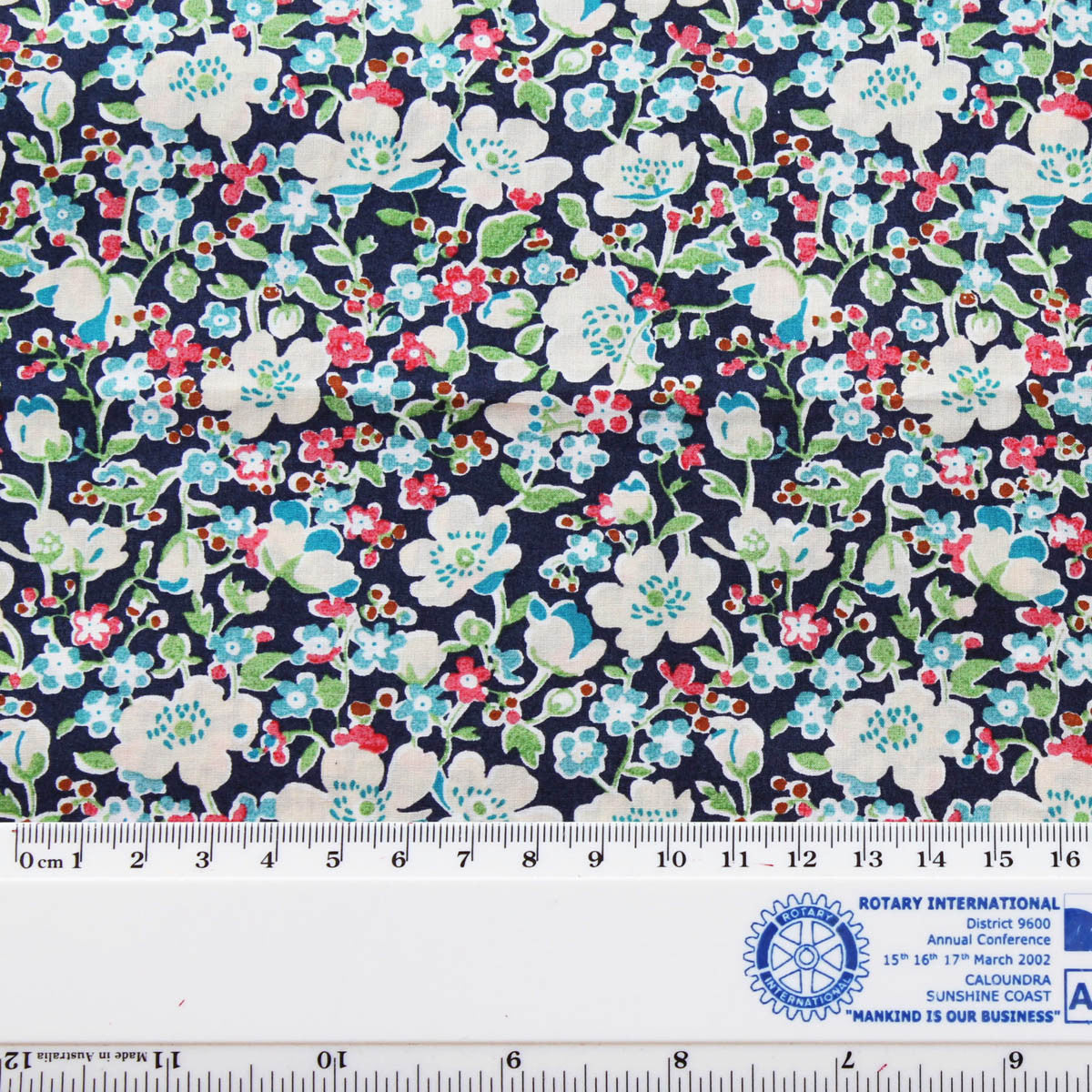Screen dimensions: 1092x1092
Task: Click the '15th 16th 17th March 2002' date
Action: pos(966,959)
